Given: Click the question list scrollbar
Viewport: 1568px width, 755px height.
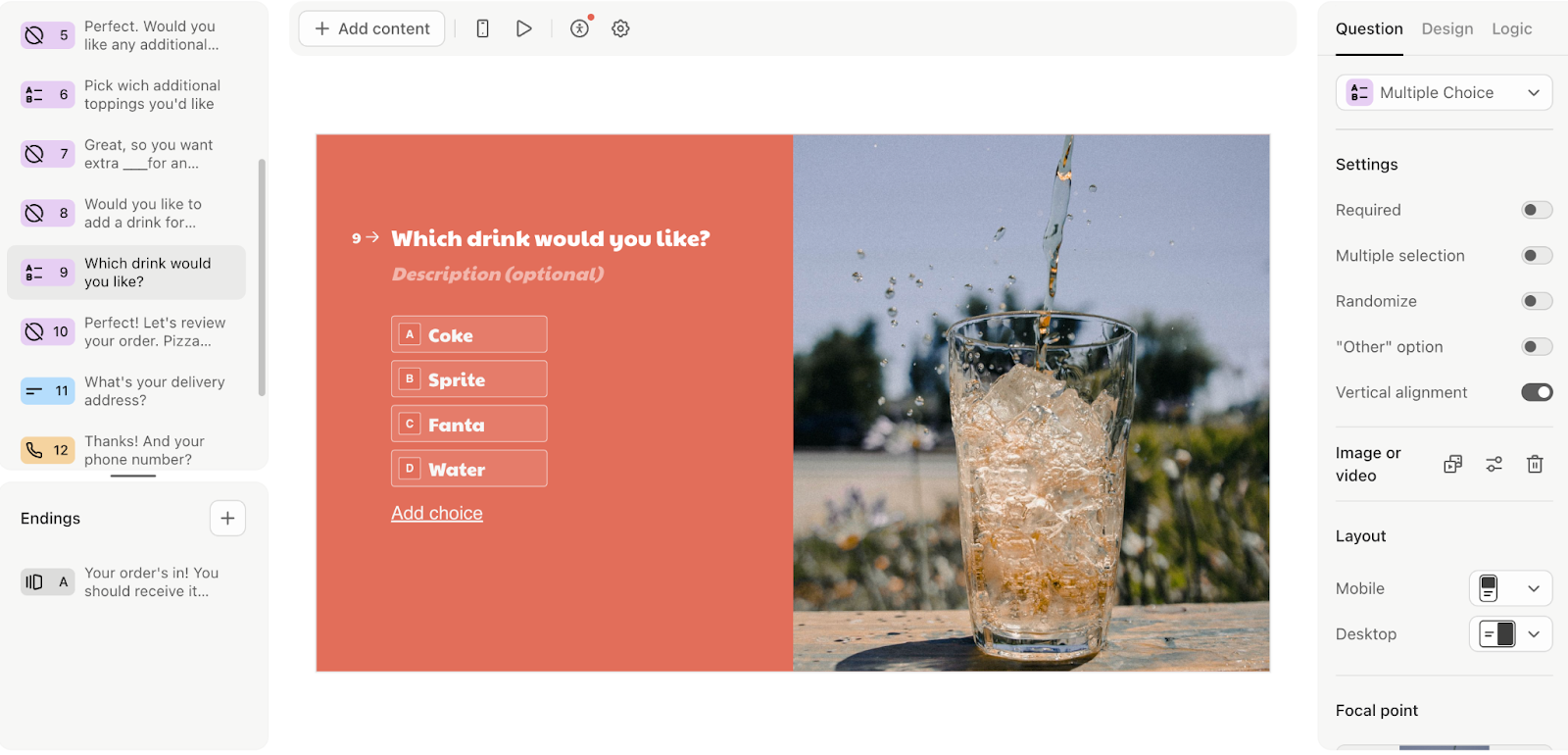Looking at the screenshot, I should [x=262, y=277].
